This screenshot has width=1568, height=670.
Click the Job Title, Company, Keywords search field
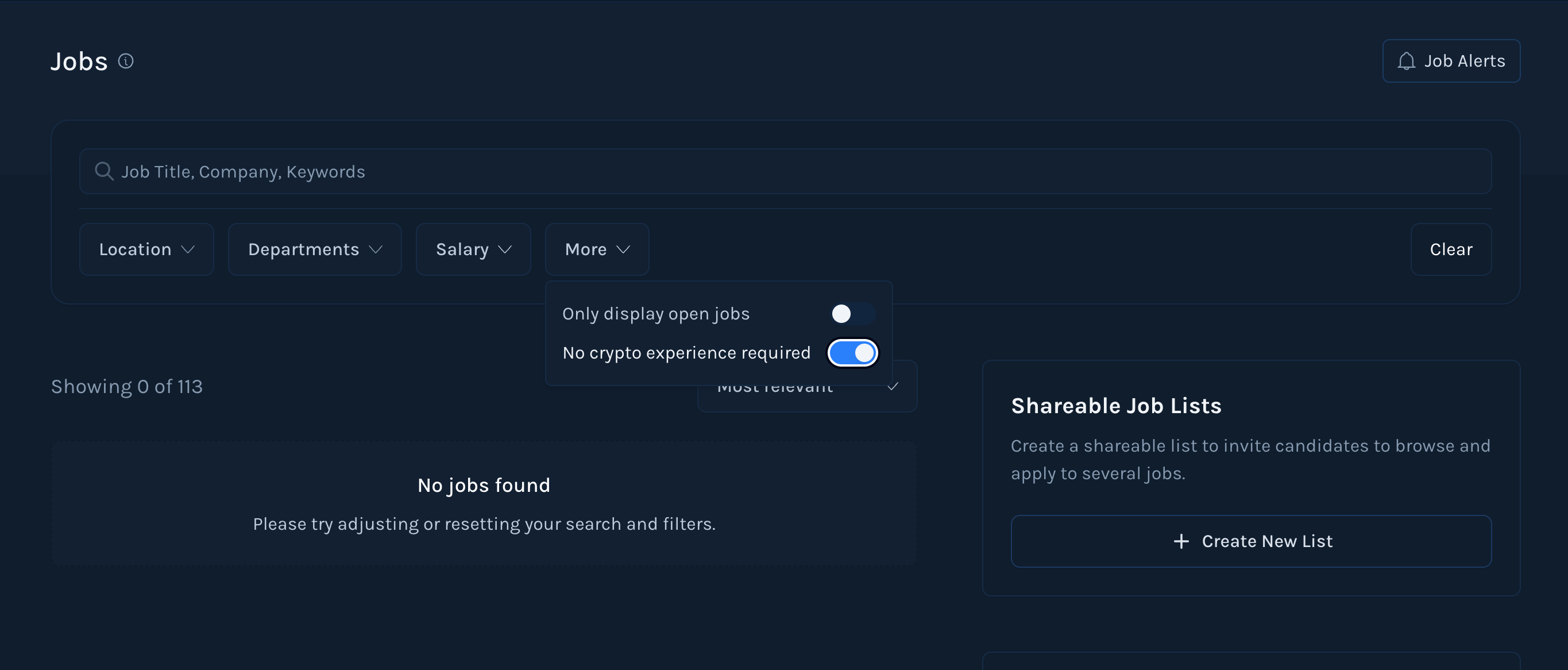(785, 171)
